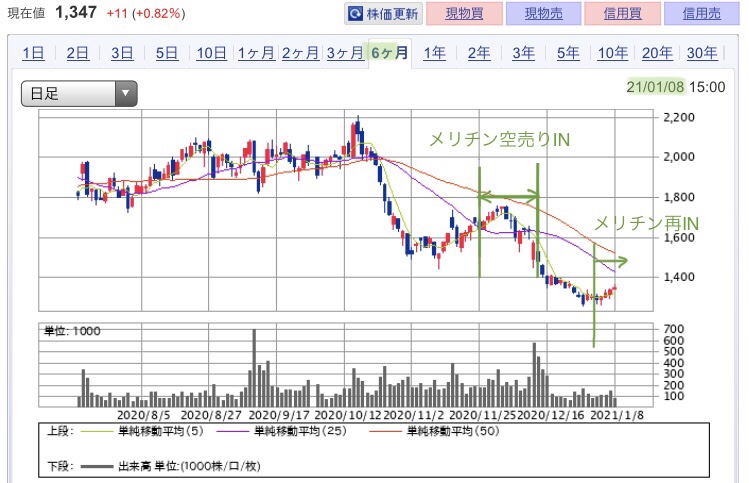Select the 3ヶ月 period tab
749x483 pixels.
tap(345, 53)
